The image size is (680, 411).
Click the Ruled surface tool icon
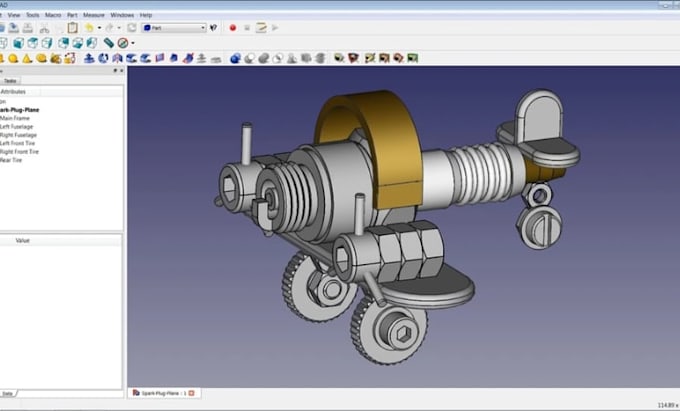tap(160, 58)
